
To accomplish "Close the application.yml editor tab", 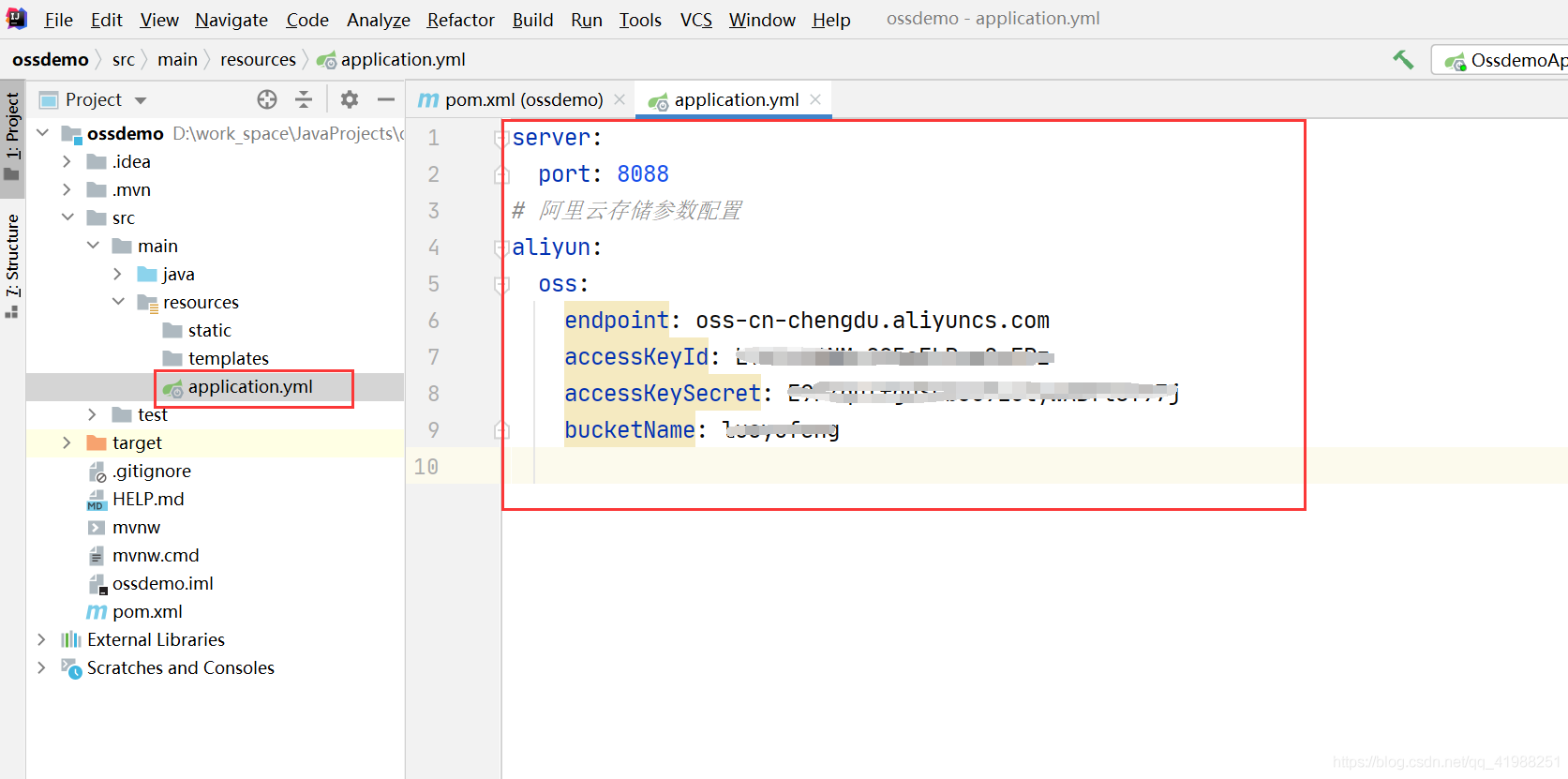I will coord(815,99).
